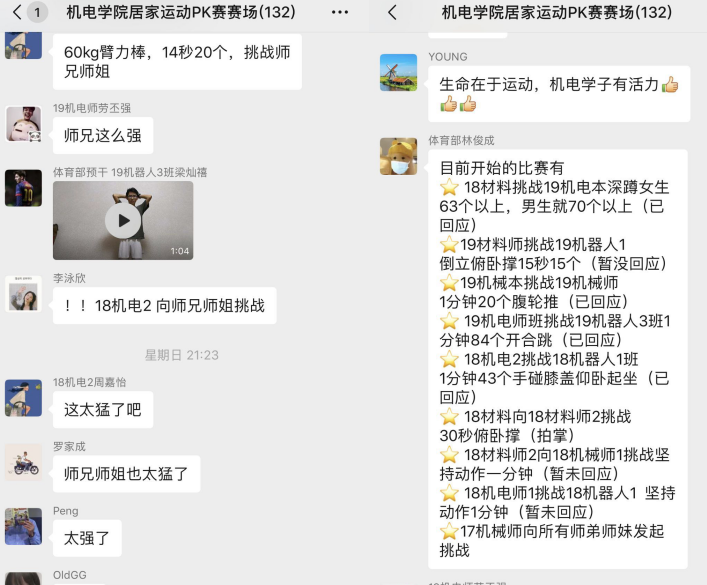The width and height of the screenshot is (707, 585).
Task: Tap 18机电2周嘉怡's avatar
Action: (23, 398)
